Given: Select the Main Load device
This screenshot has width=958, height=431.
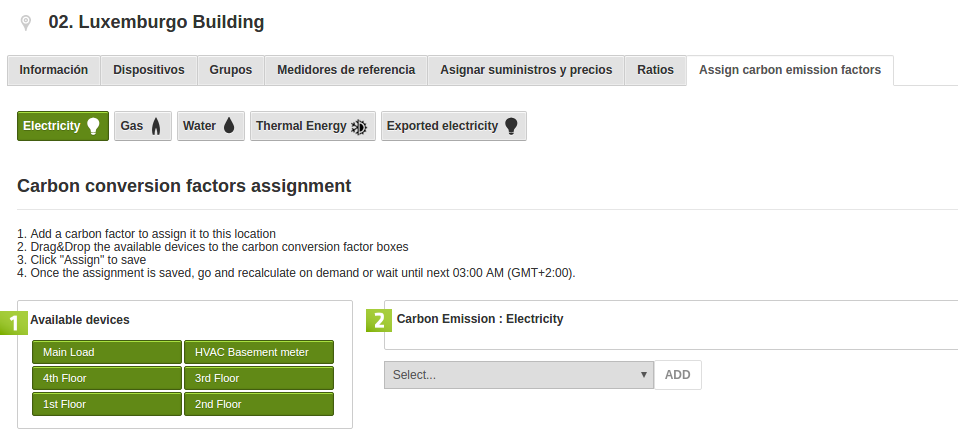Looking at the screenshot, I should pyautogui.click(x=107, y=352).
